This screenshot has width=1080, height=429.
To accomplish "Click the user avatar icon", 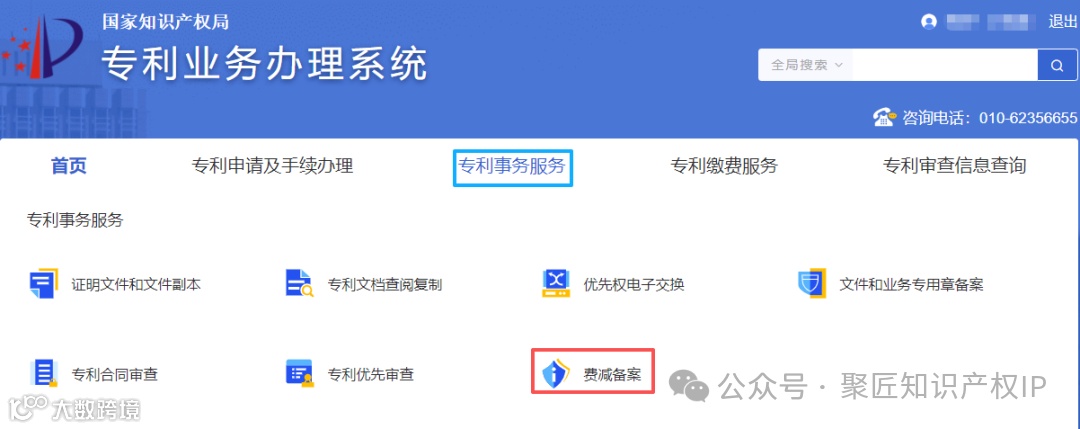I will click(928, 22).
